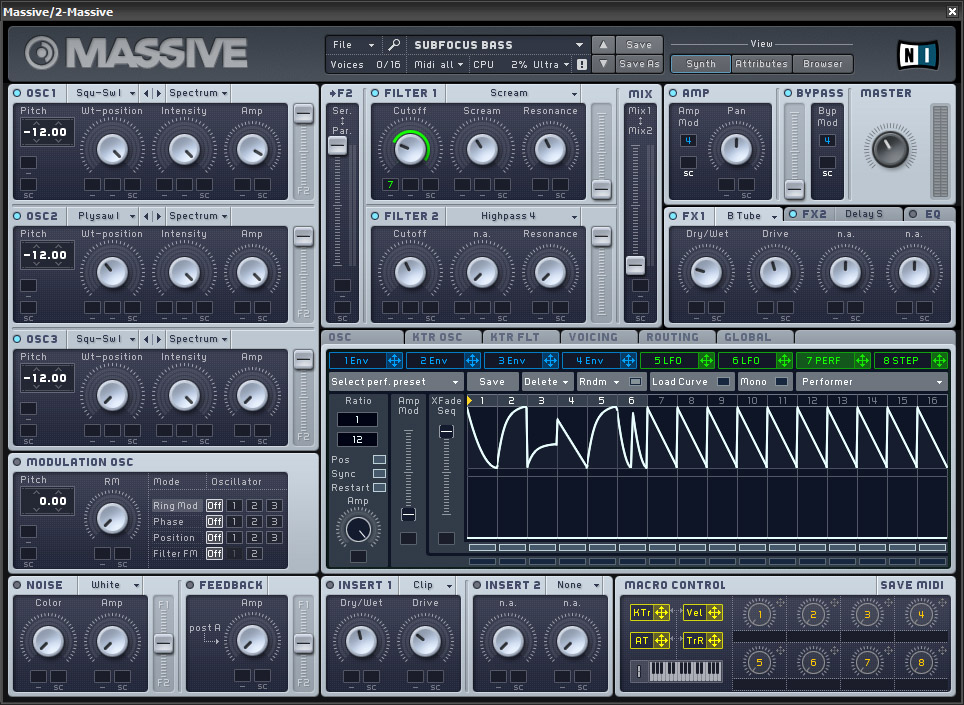Enable the Noise oscillator
Viewport: 964px width, 705px height.
click(17, 585)
